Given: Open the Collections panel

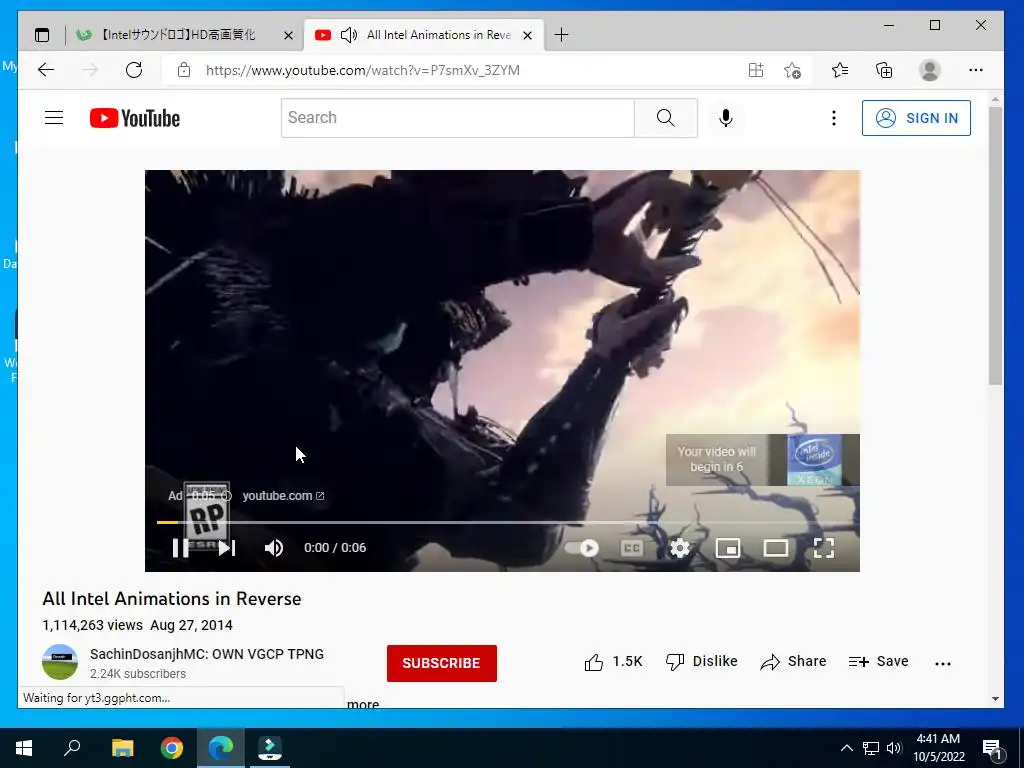Looking at the screenshot, I should [884, 70].
